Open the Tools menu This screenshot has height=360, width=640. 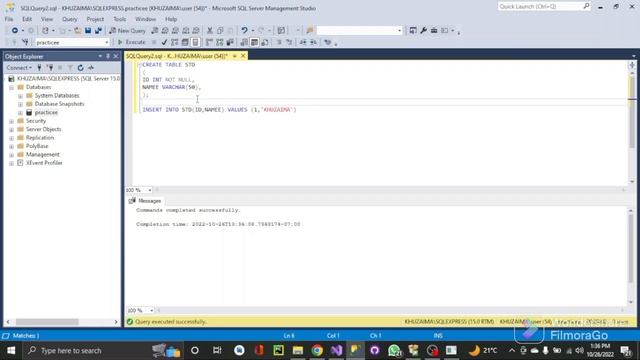tap(120, 19)
